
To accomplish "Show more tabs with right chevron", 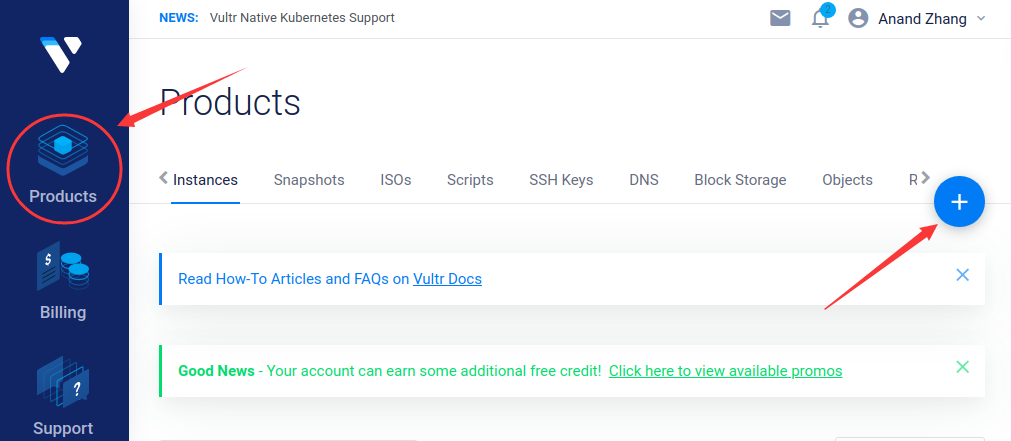I will [925, 177].
